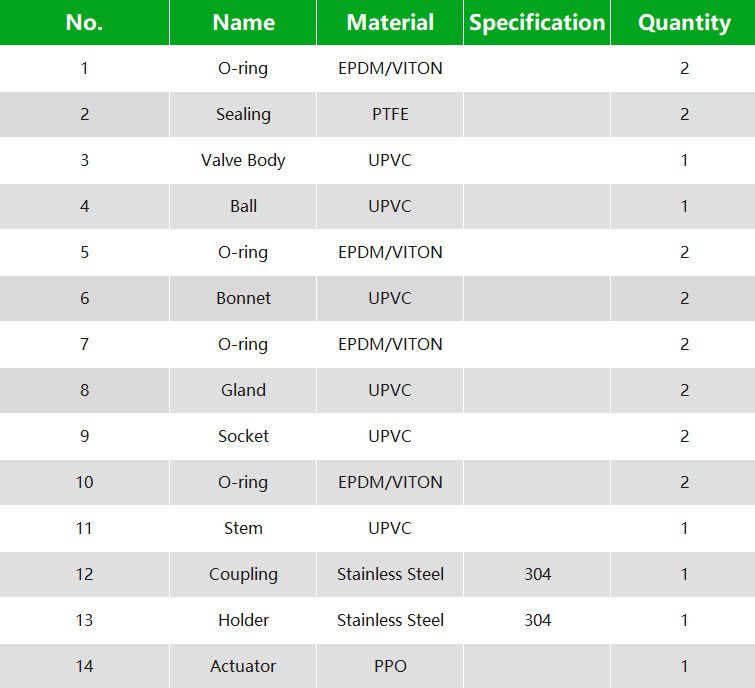Select the "Ball" name cell
Screen dimensions: 755x688
(243, 206)
